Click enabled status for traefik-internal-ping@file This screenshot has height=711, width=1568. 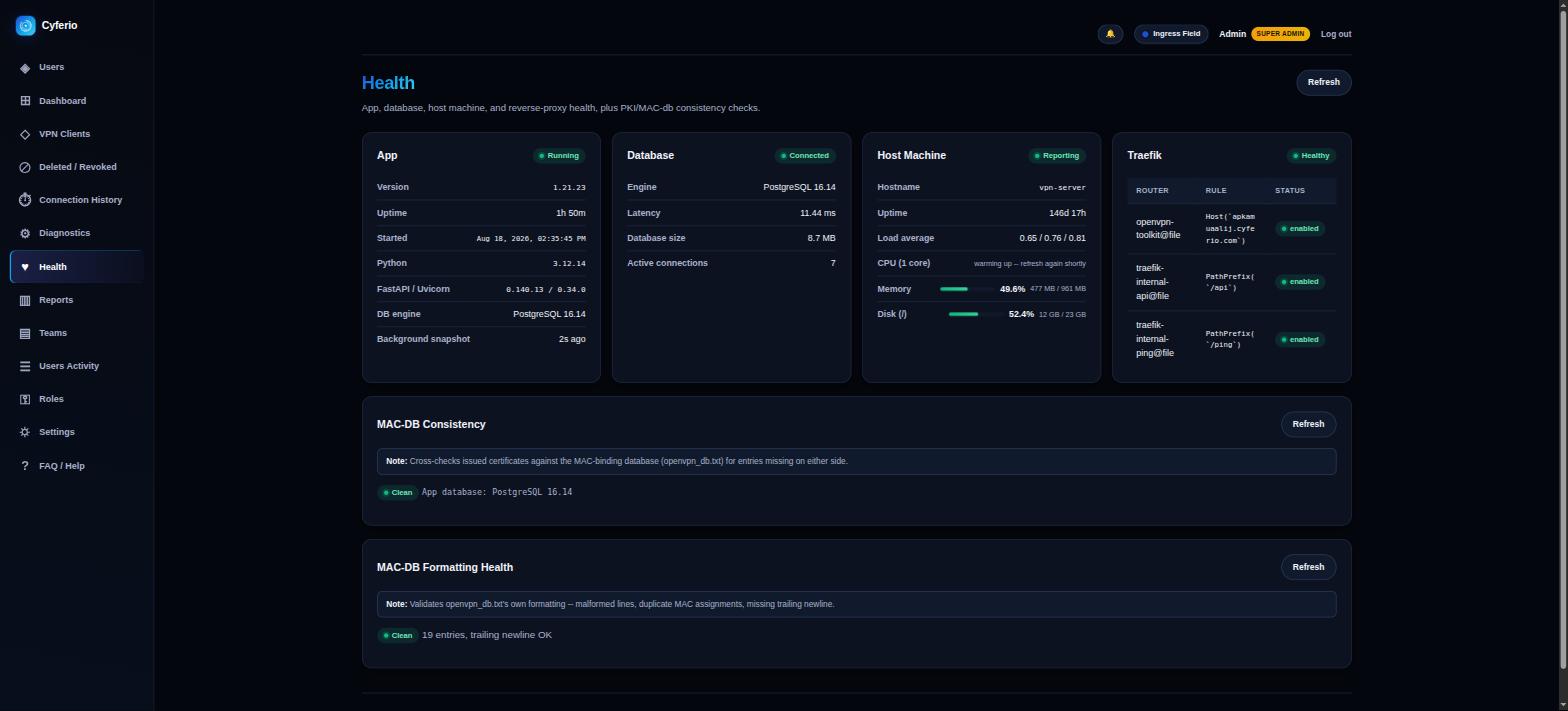tap(1300, 340)
